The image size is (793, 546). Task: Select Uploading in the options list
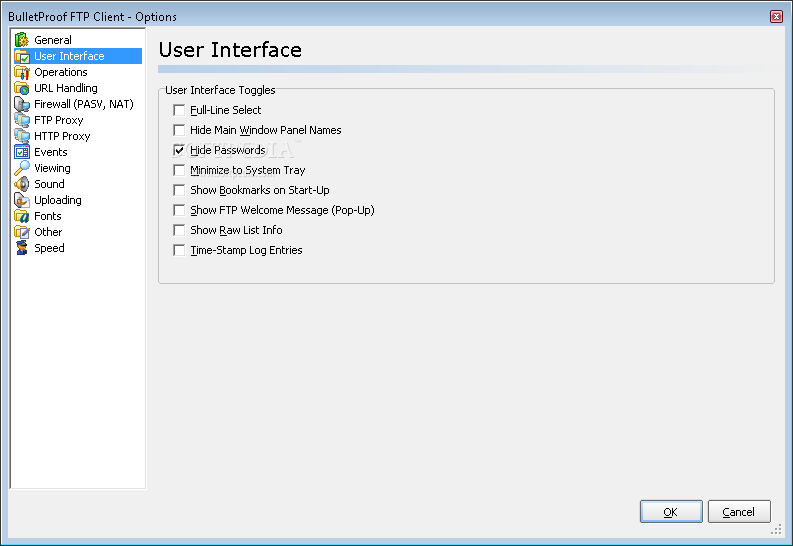[58, 200]
